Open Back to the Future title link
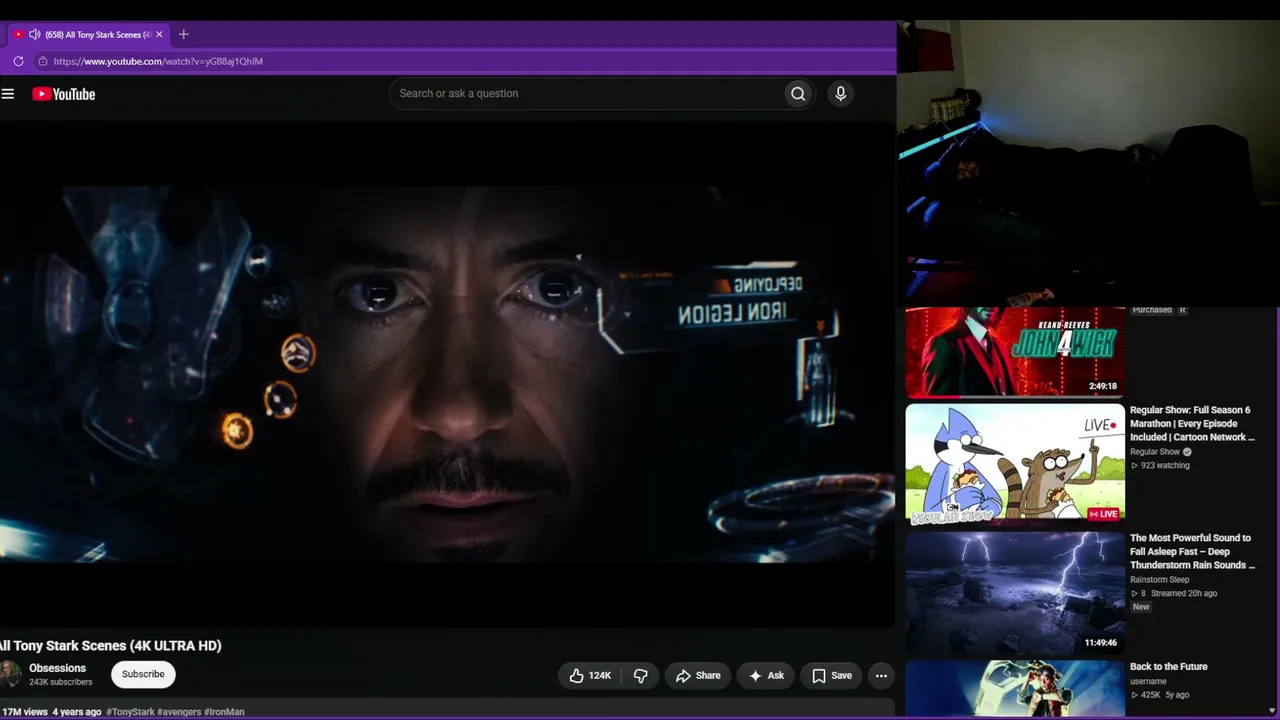The width and height of the screenshot is (1280, 720). tap(1169, 667)
